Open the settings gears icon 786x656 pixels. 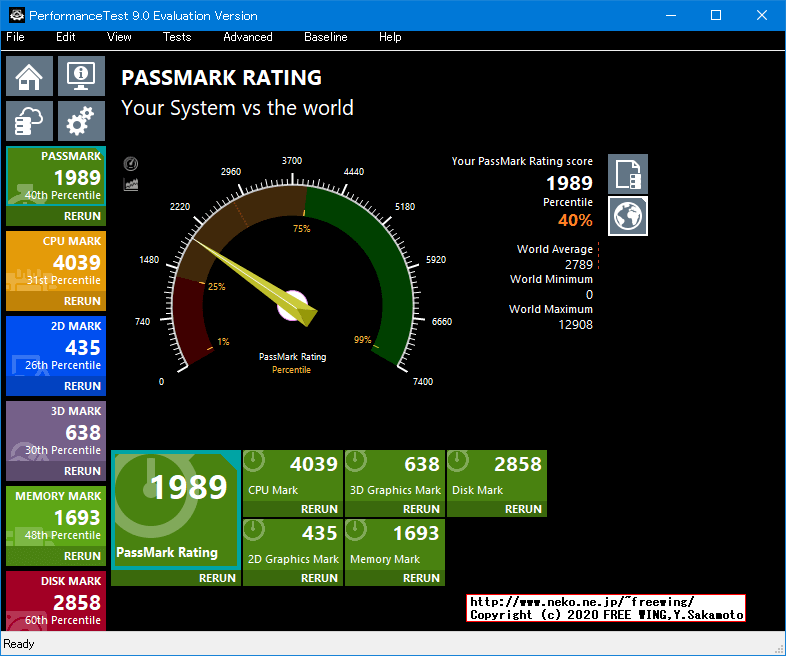[x=81, y=121]
